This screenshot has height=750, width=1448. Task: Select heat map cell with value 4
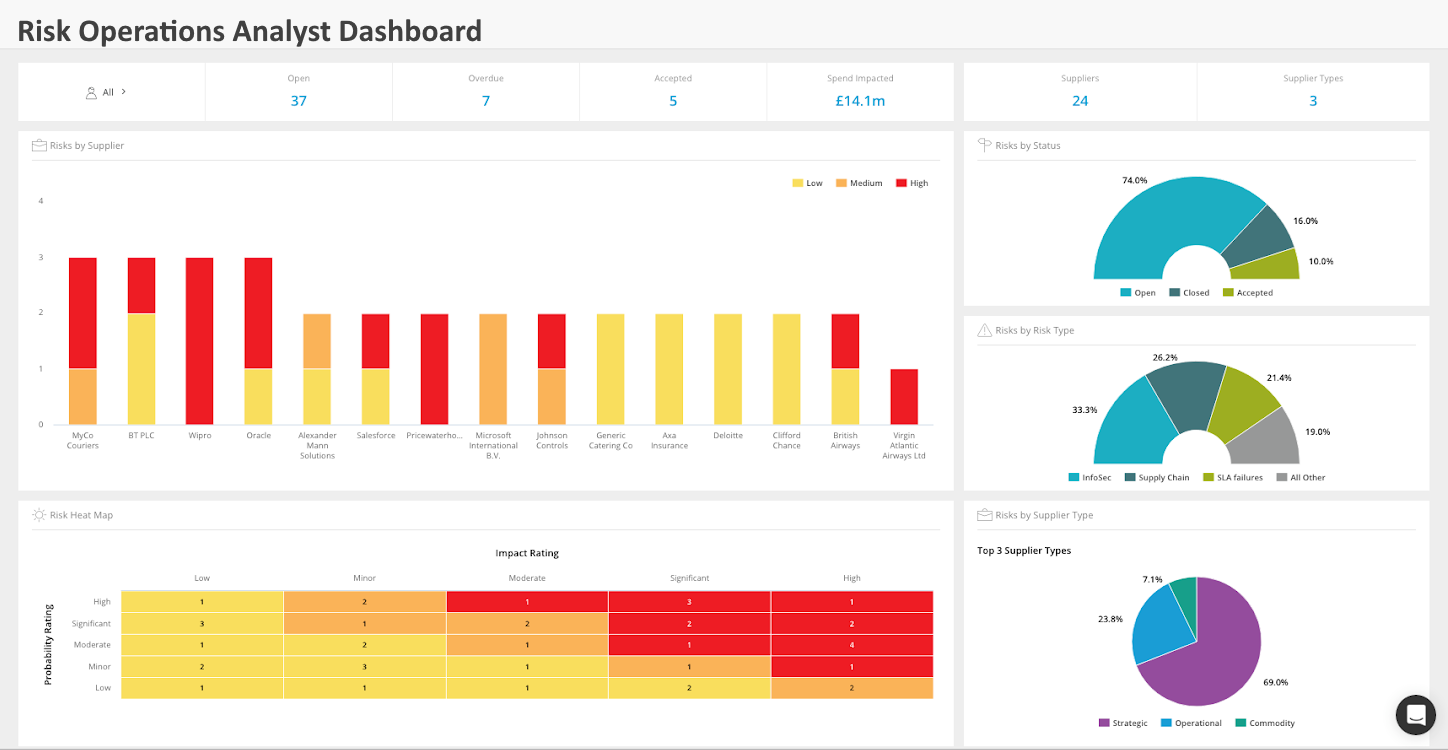pos(851,645)
